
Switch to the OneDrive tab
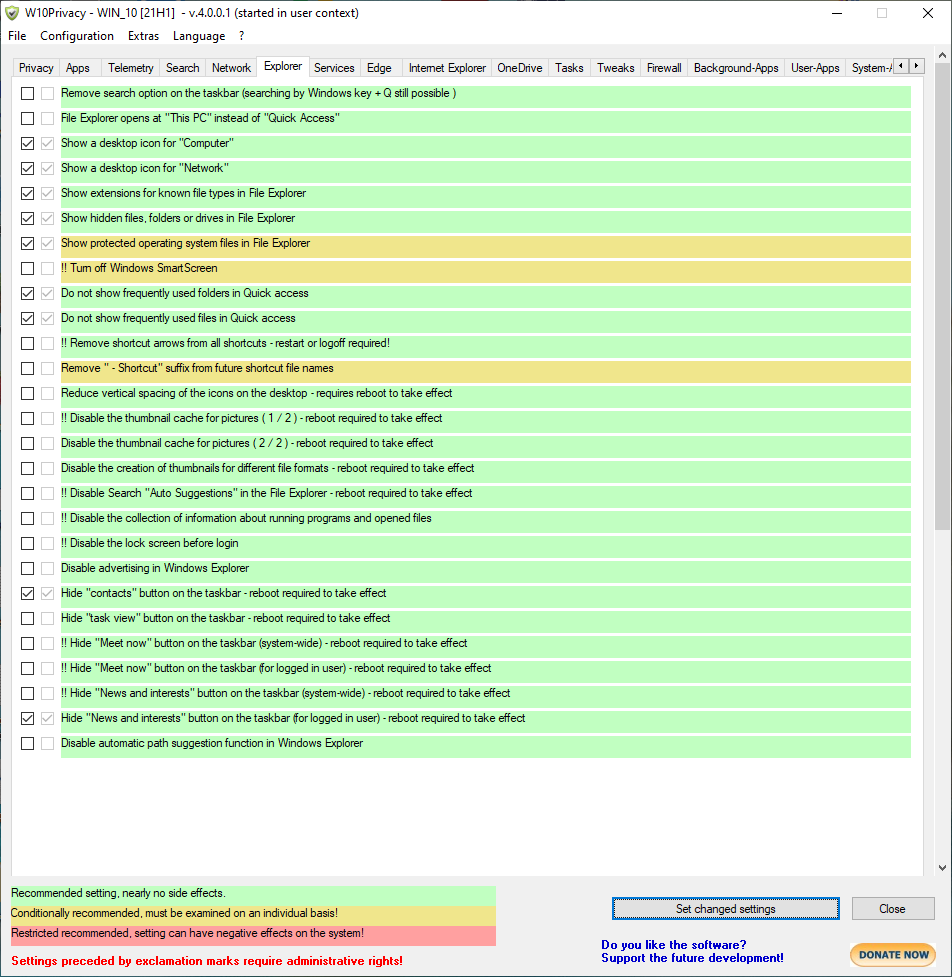[520, 68]
